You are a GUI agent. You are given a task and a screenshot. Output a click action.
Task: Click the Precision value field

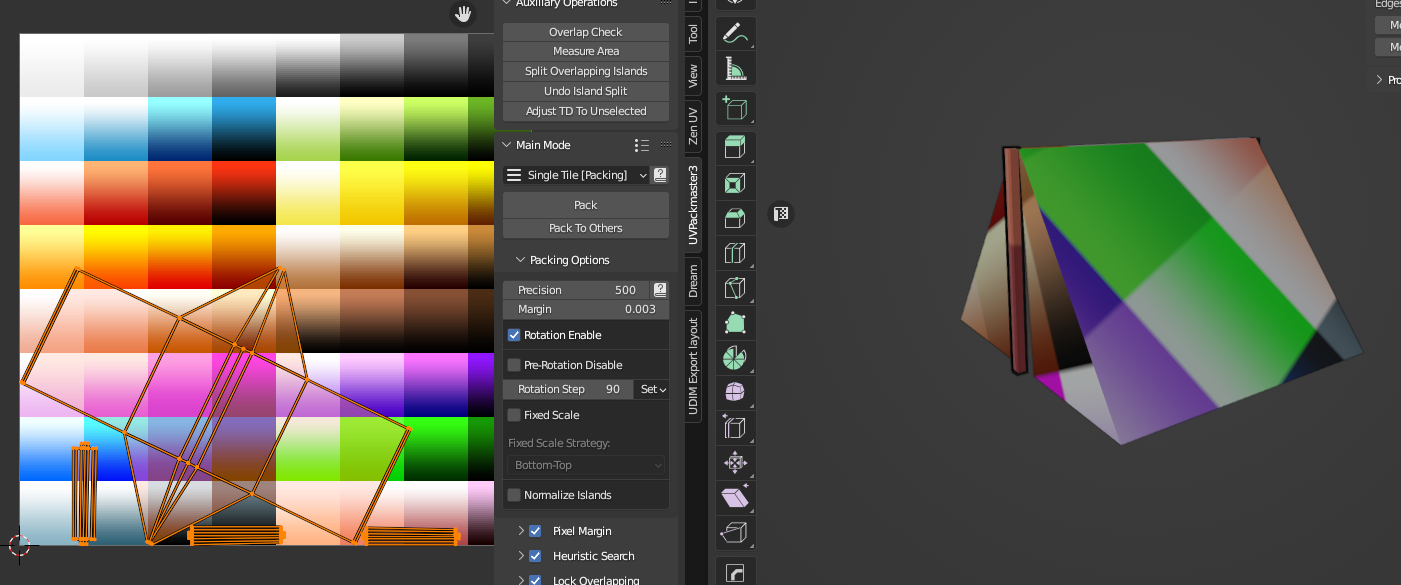click(x=577, y=290)
